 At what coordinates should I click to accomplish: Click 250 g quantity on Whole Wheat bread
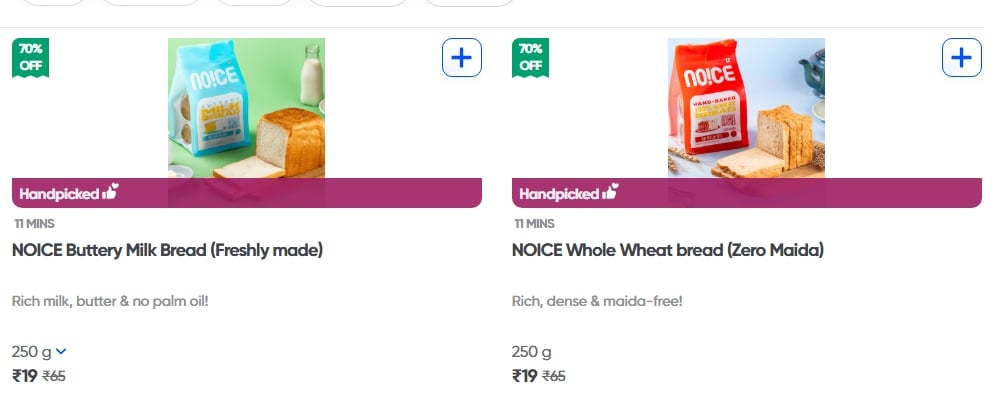(531, 352)
